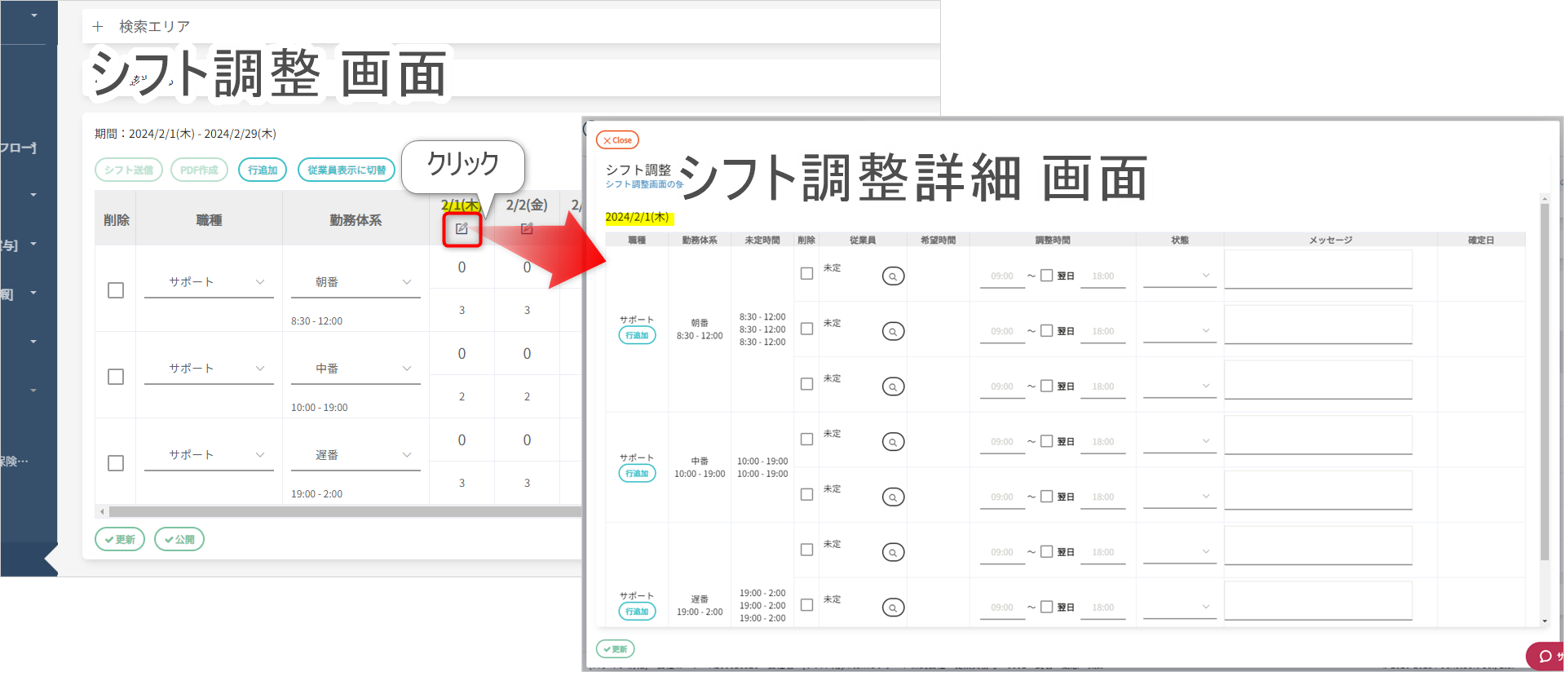Click the plus icon beside 検索エリア
This screenshot has width=1568, height=676.
pos(98,27)
